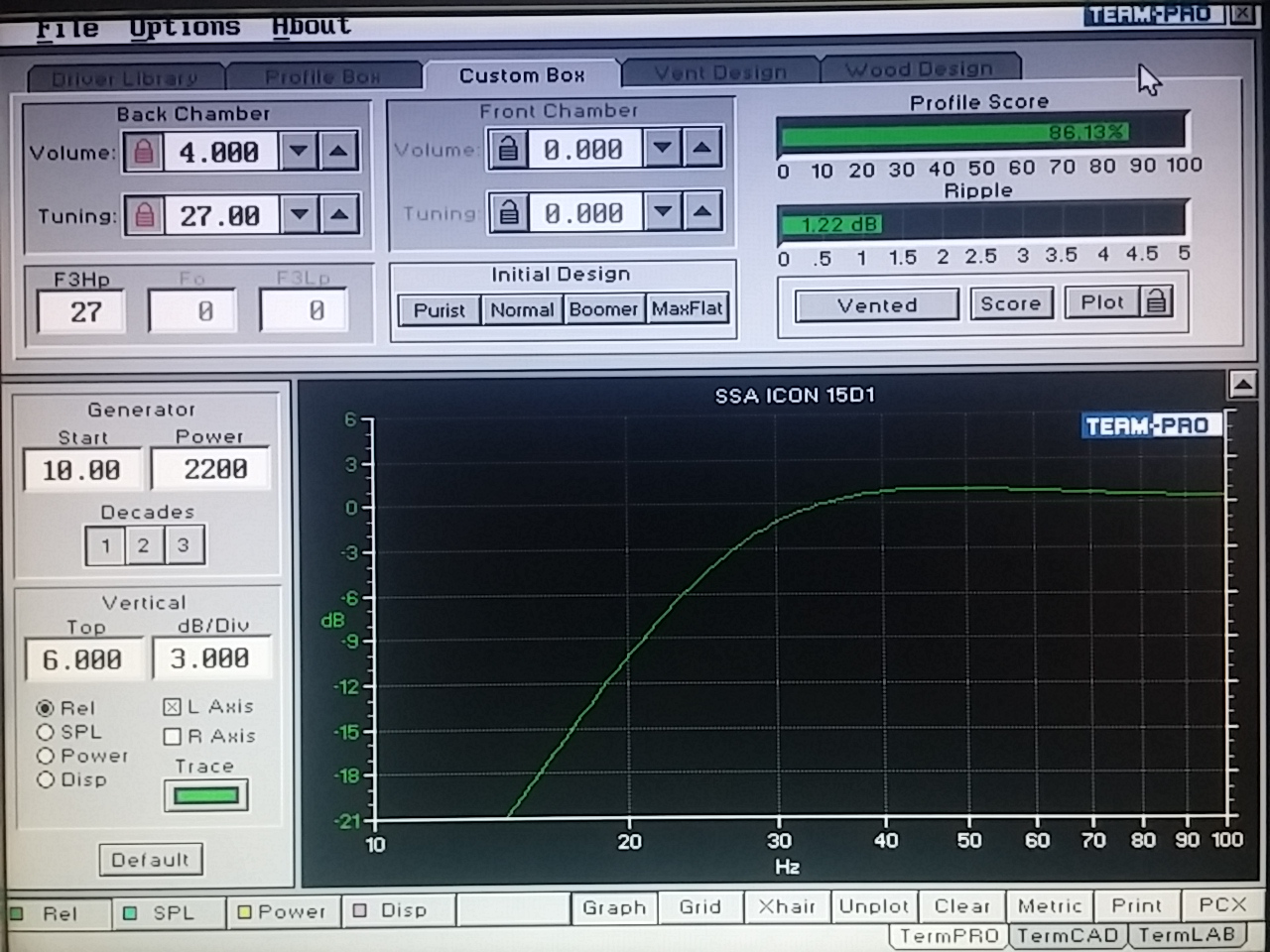Screen dimensions: 1270x952
Task: Set generator to 1 decade
Action: pyautogui.click(x=105, y=545)
